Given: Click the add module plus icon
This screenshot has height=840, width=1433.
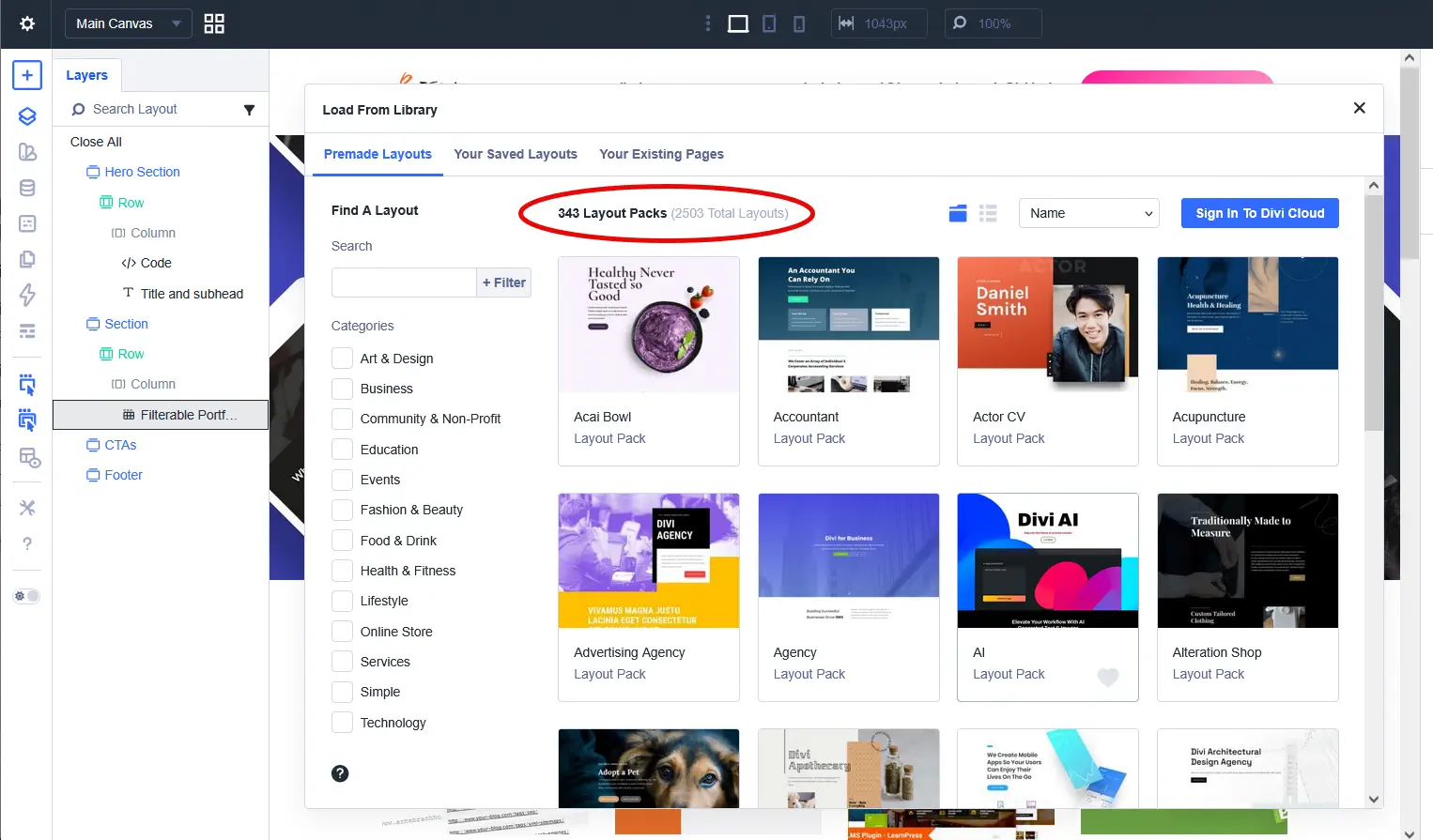Looking at the screenshot, I should coord(27,75).
